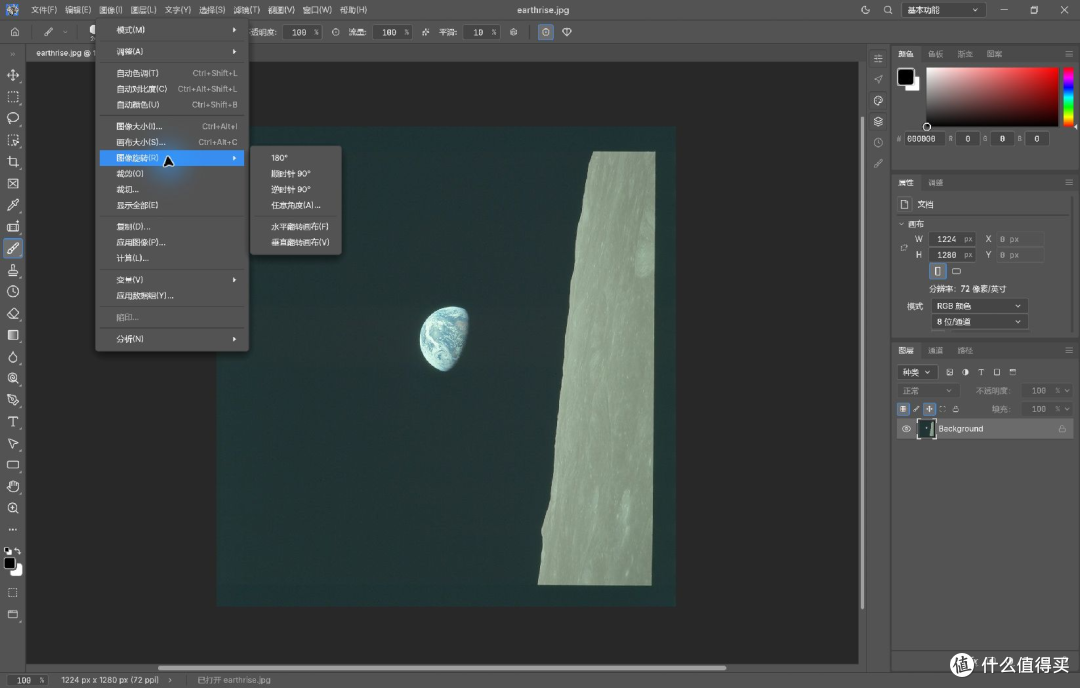Hide the Background layer with eye icon
1080x688 pixels.
tap(906, 428)
